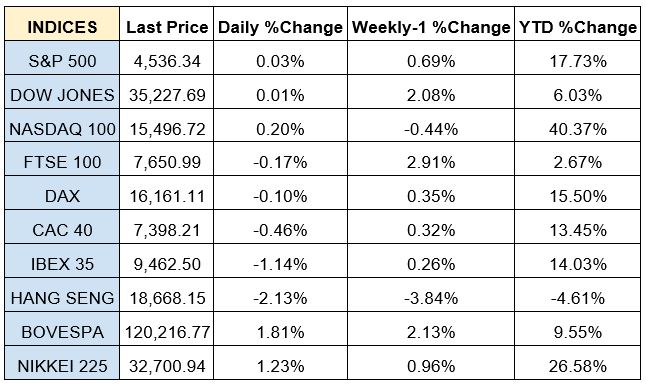The image size is (646, 386).
Task: Select the NASDAQ 100 row label
Action: click(62, 129)
